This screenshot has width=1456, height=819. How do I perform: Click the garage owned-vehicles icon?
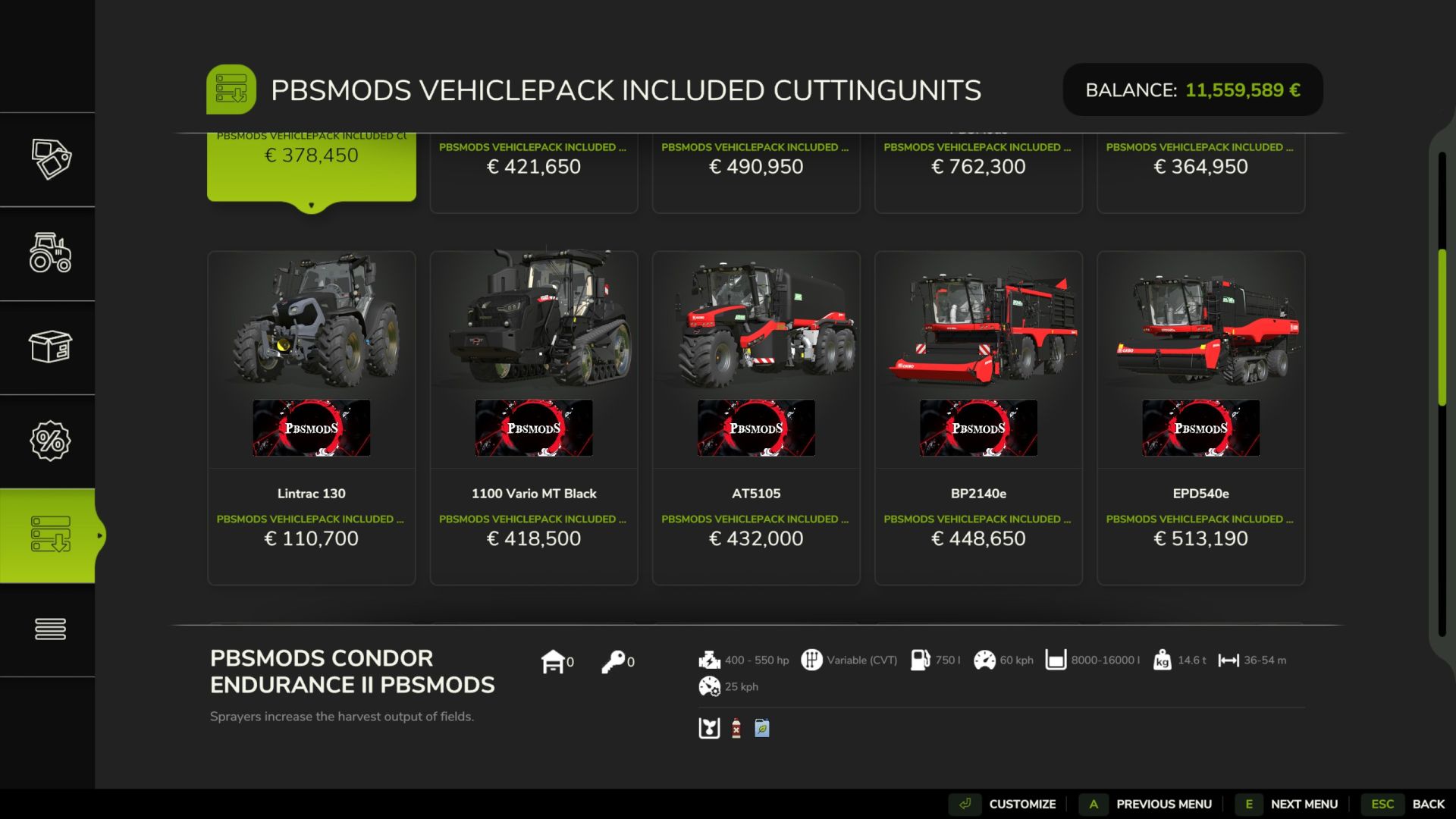click(x=553, y=661)
